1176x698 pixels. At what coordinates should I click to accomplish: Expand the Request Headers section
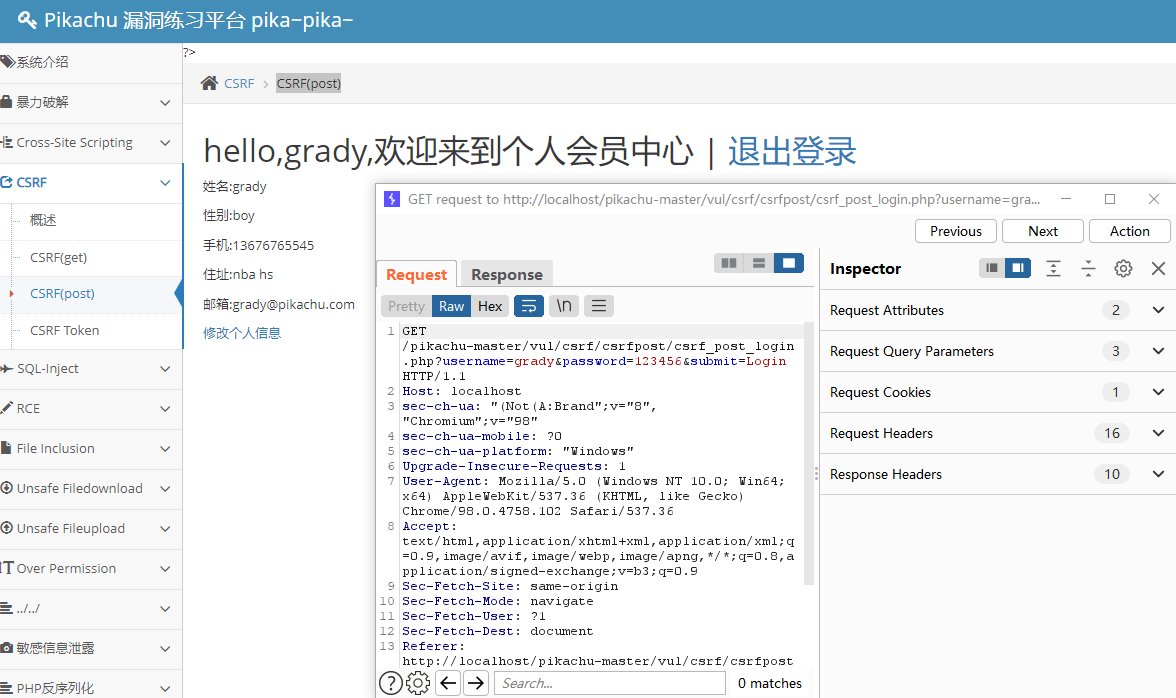(x=1158, y=433)
